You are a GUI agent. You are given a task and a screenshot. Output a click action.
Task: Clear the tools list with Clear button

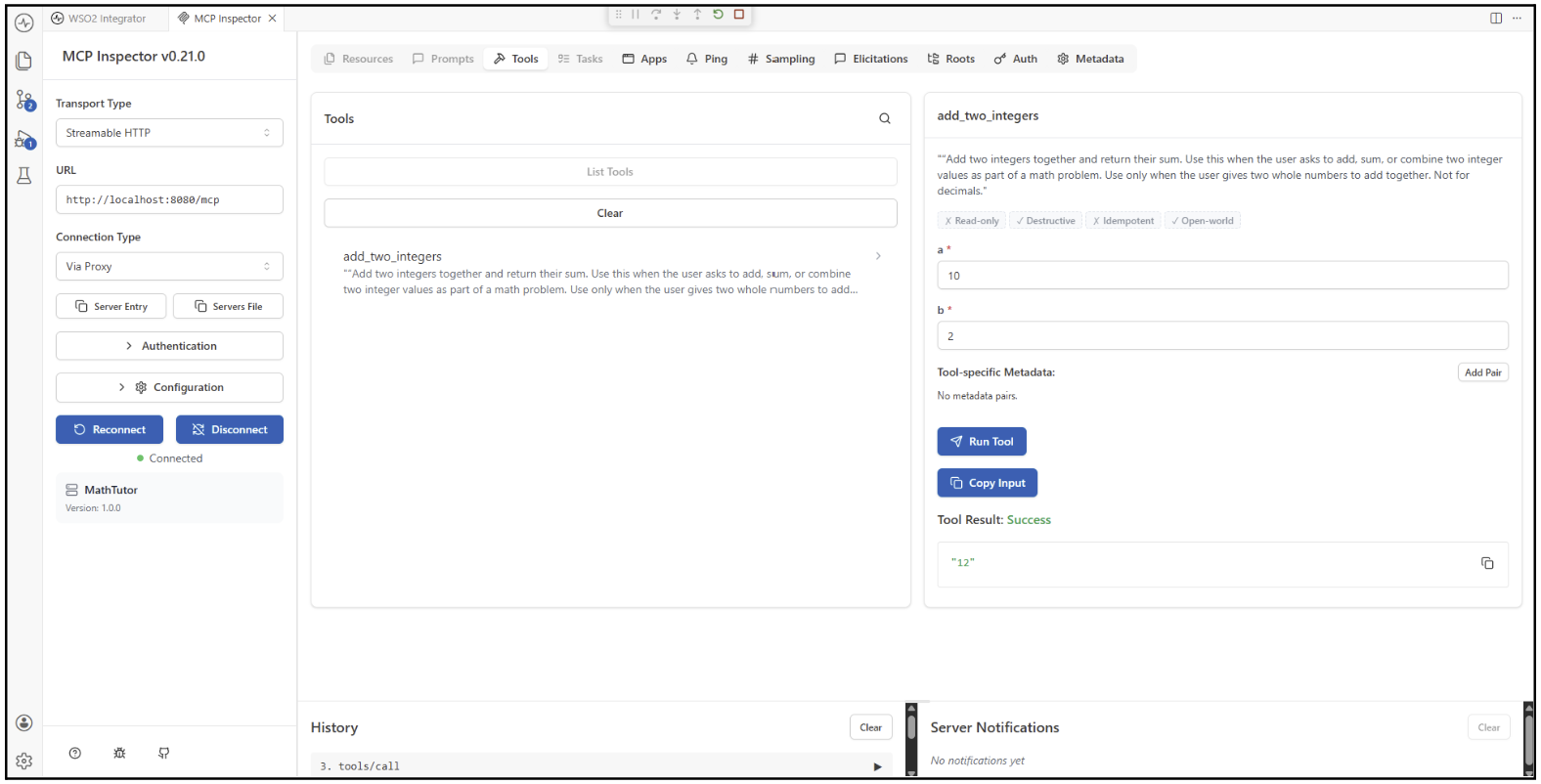(x=610, y=213)
